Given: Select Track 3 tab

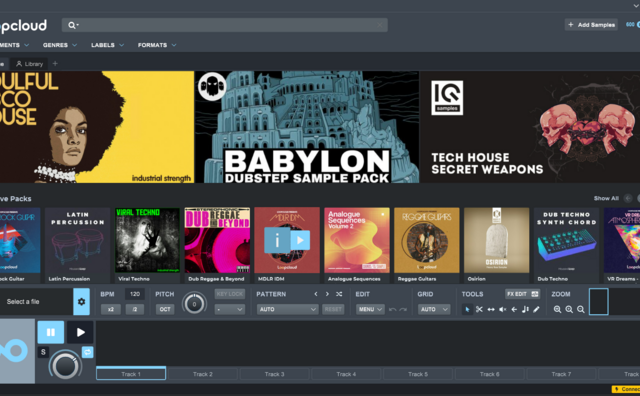Looking at the screenshot, I should click(x=274, y=374).
